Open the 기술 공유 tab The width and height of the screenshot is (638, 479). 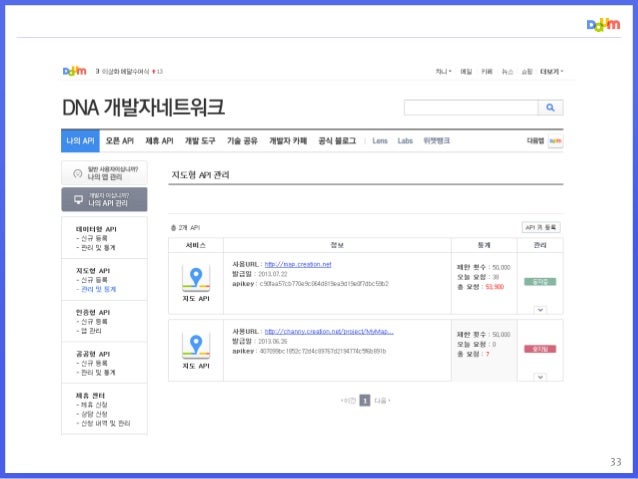pyautogui.click(x=242, y=141)
